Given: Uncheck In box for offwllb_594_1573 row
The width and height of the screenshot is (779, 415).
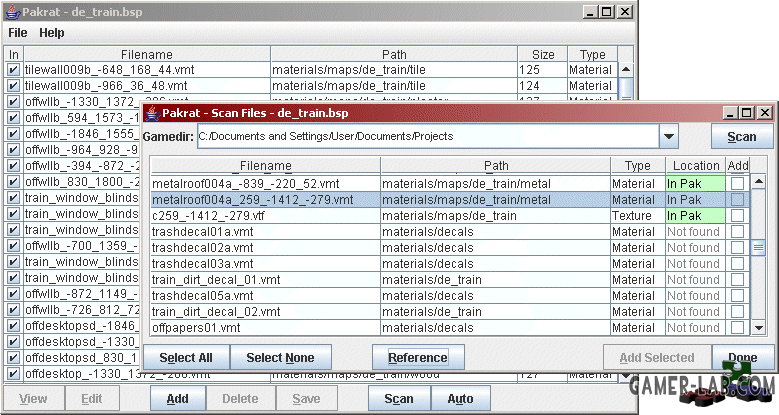Looking at the screenshot, I should pos(13,117).
